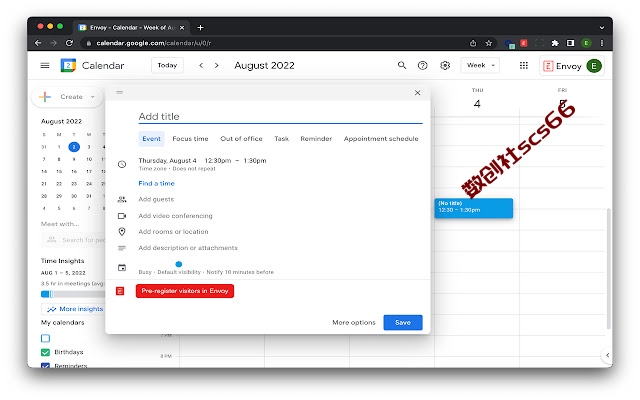Screen dimensions: 640x400
Task: Click the 1:30pm end time
Action: tap(255, 161)
